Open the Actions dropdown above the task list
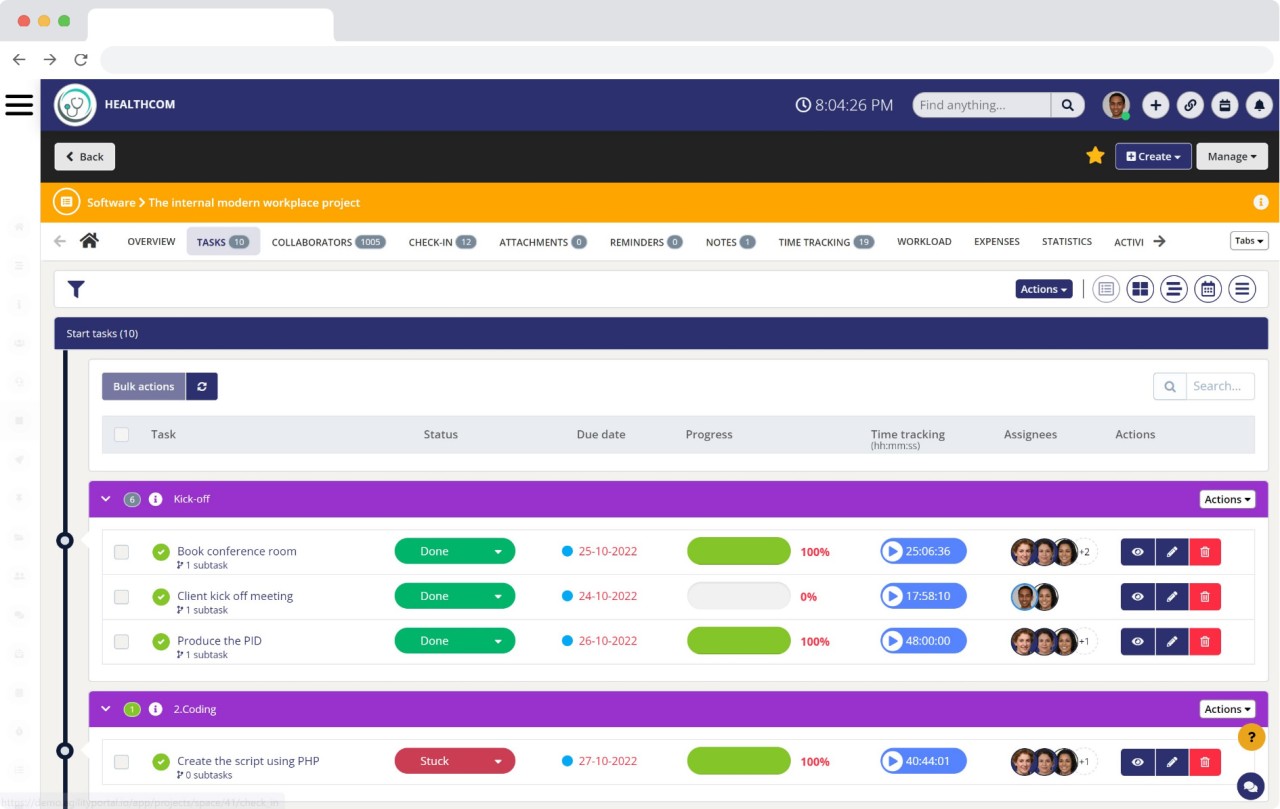The image size is (1280, 809). click(1043, 288)
